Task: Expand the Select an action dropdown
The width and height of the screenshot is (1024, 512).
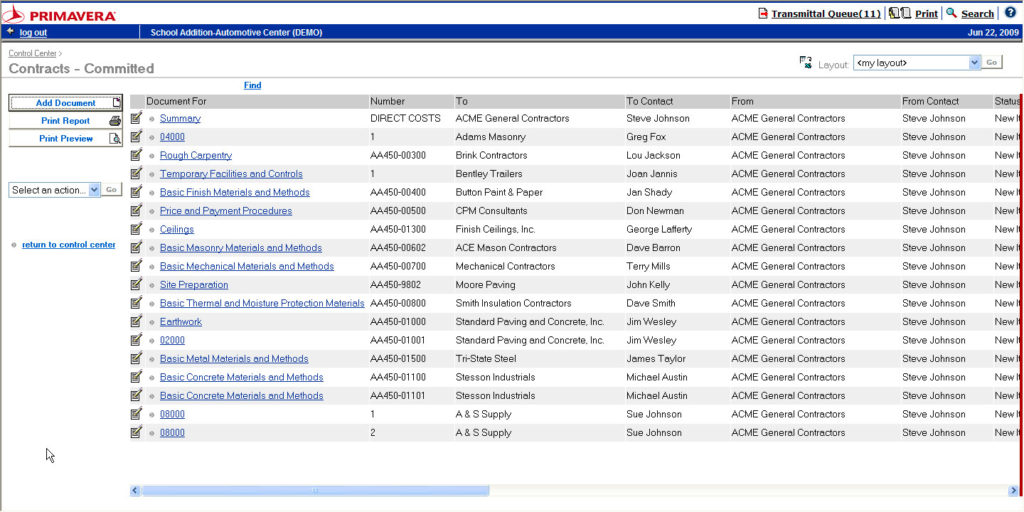Action: (94, 189)
